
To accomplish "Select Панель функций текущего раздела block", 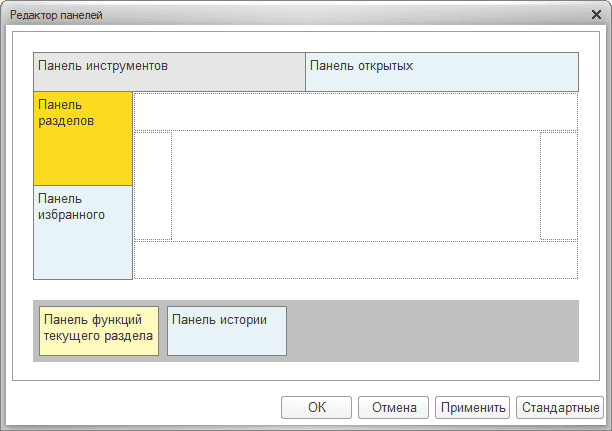I will click(x=99, y=331).
